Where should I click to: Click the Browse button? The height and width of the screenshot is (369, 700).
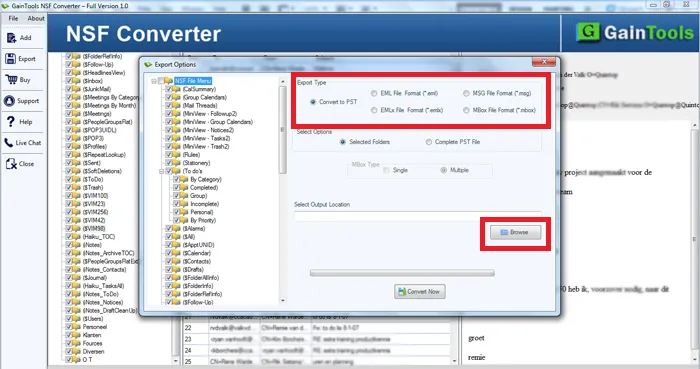click(515, 232)
